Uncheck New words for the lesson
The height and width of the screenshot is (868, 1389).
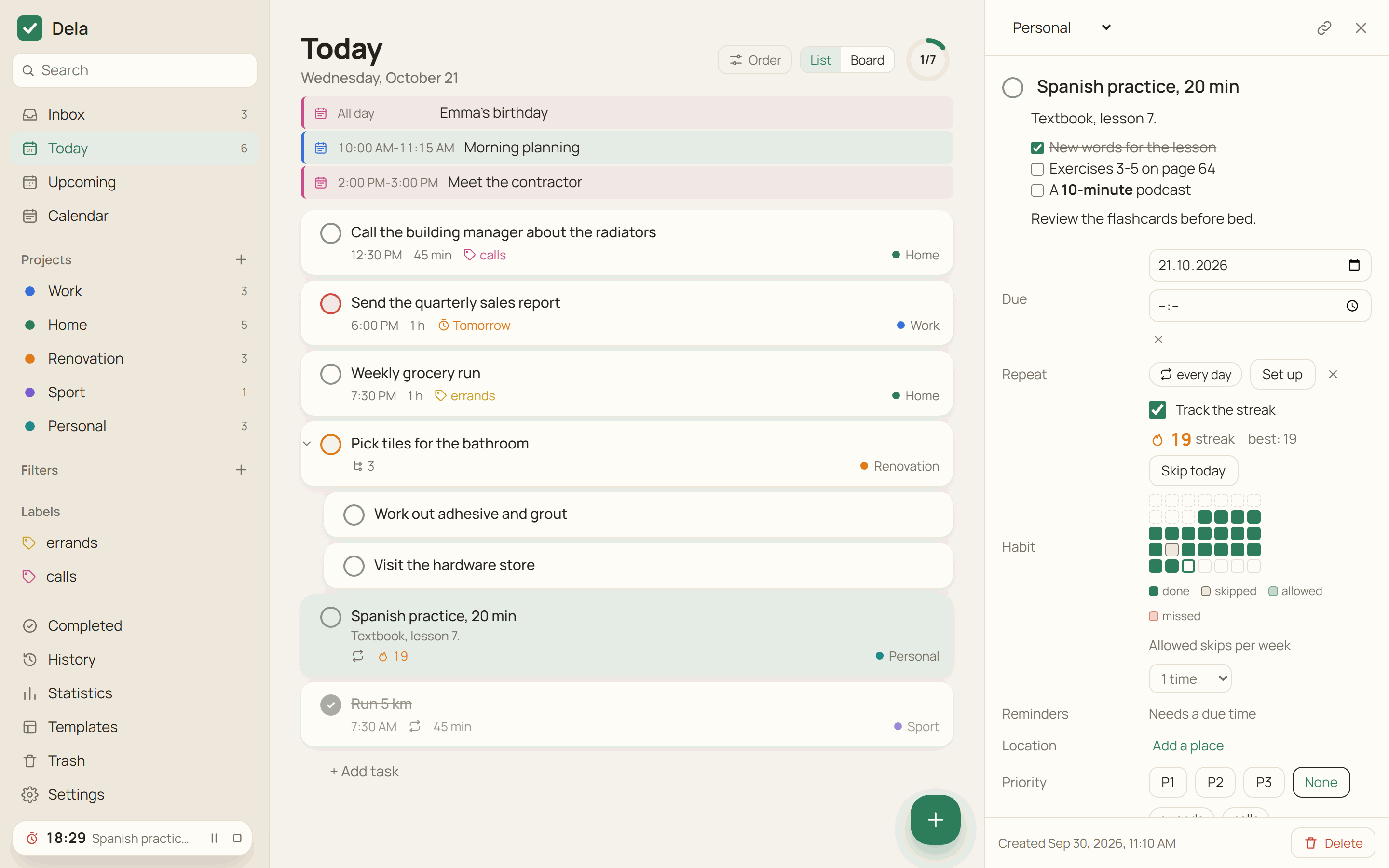click(1036, 148)
